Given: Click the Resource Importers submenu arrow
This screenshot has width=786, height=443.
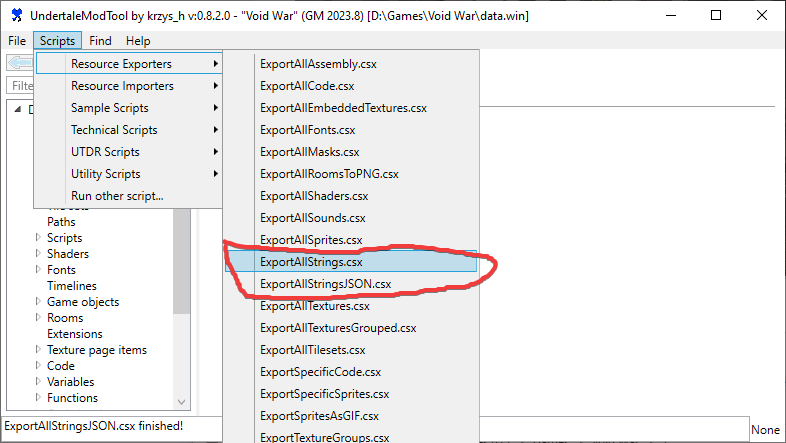Looking at the screenshot, I should point(216,86).
